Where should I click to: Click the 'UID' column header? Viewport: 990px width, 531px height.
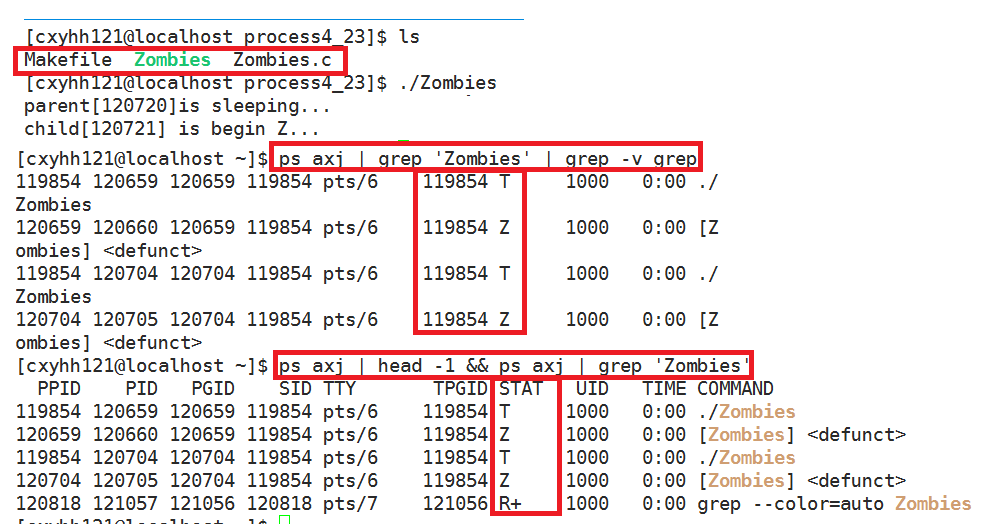tap(592, 388)
